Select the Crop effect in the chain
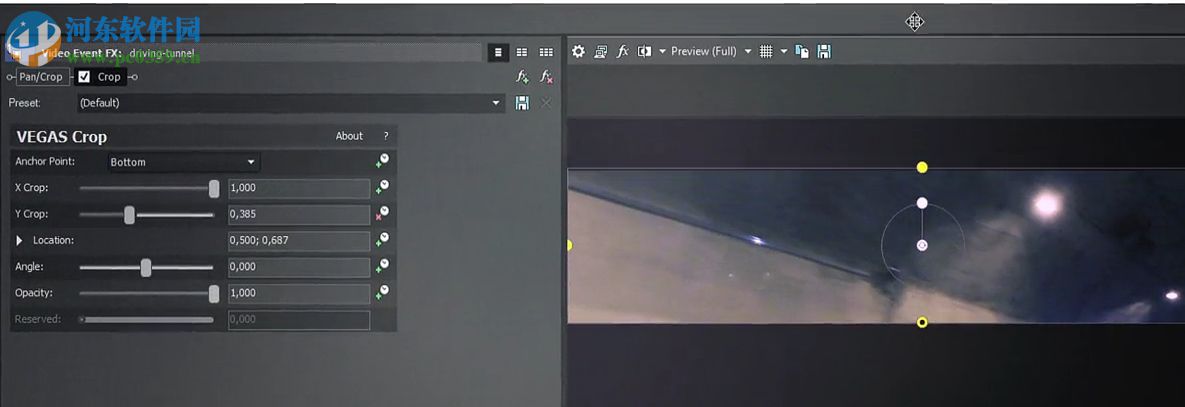Viewport: 1185px width, 407px height. [x=109, y=76]
